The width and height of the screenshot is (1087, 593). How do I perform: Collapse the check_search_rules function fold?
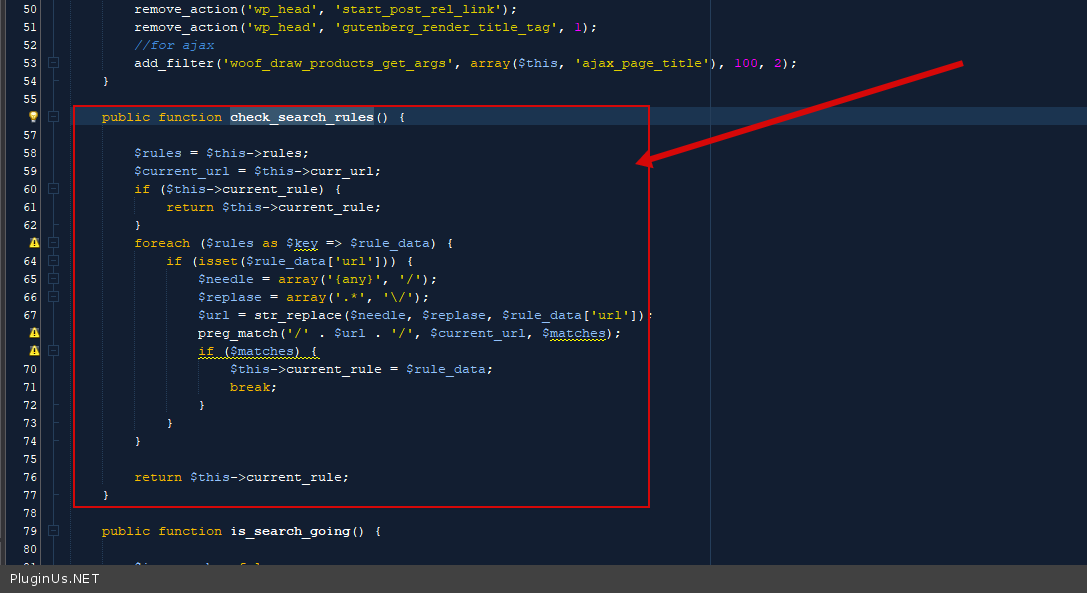[x=53, y=117]
